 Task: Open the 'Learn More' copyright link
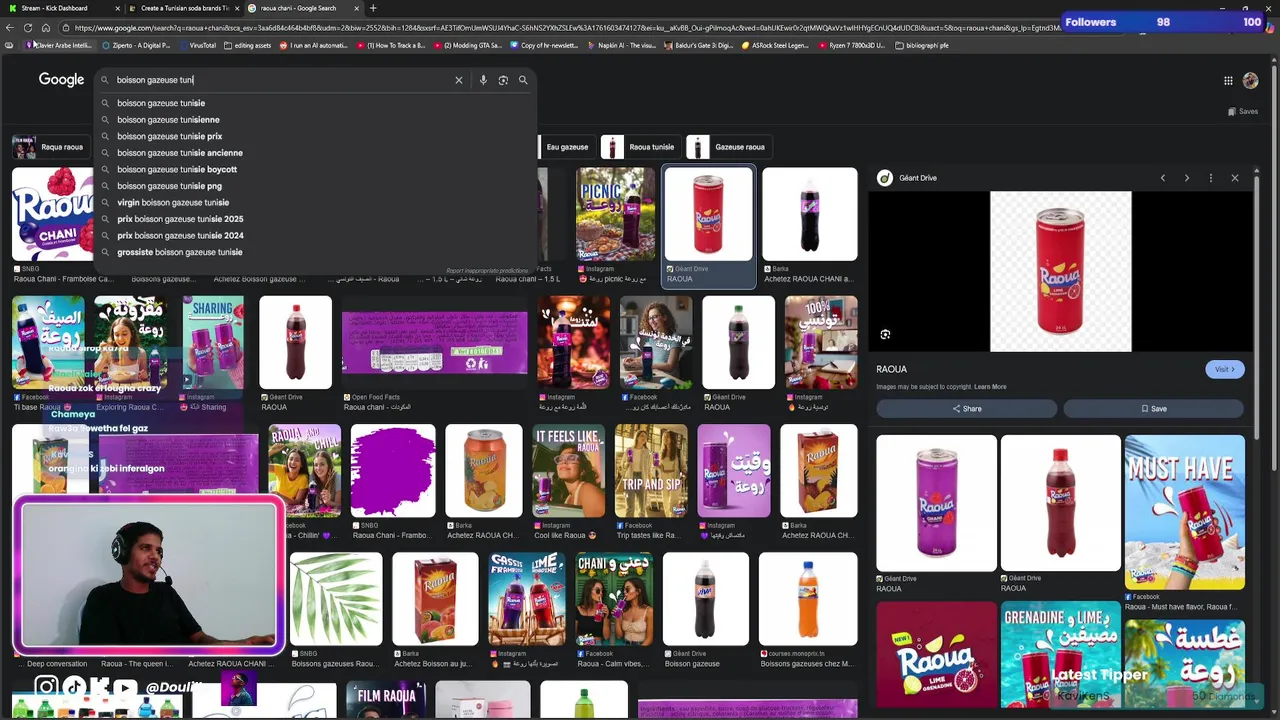990,387
